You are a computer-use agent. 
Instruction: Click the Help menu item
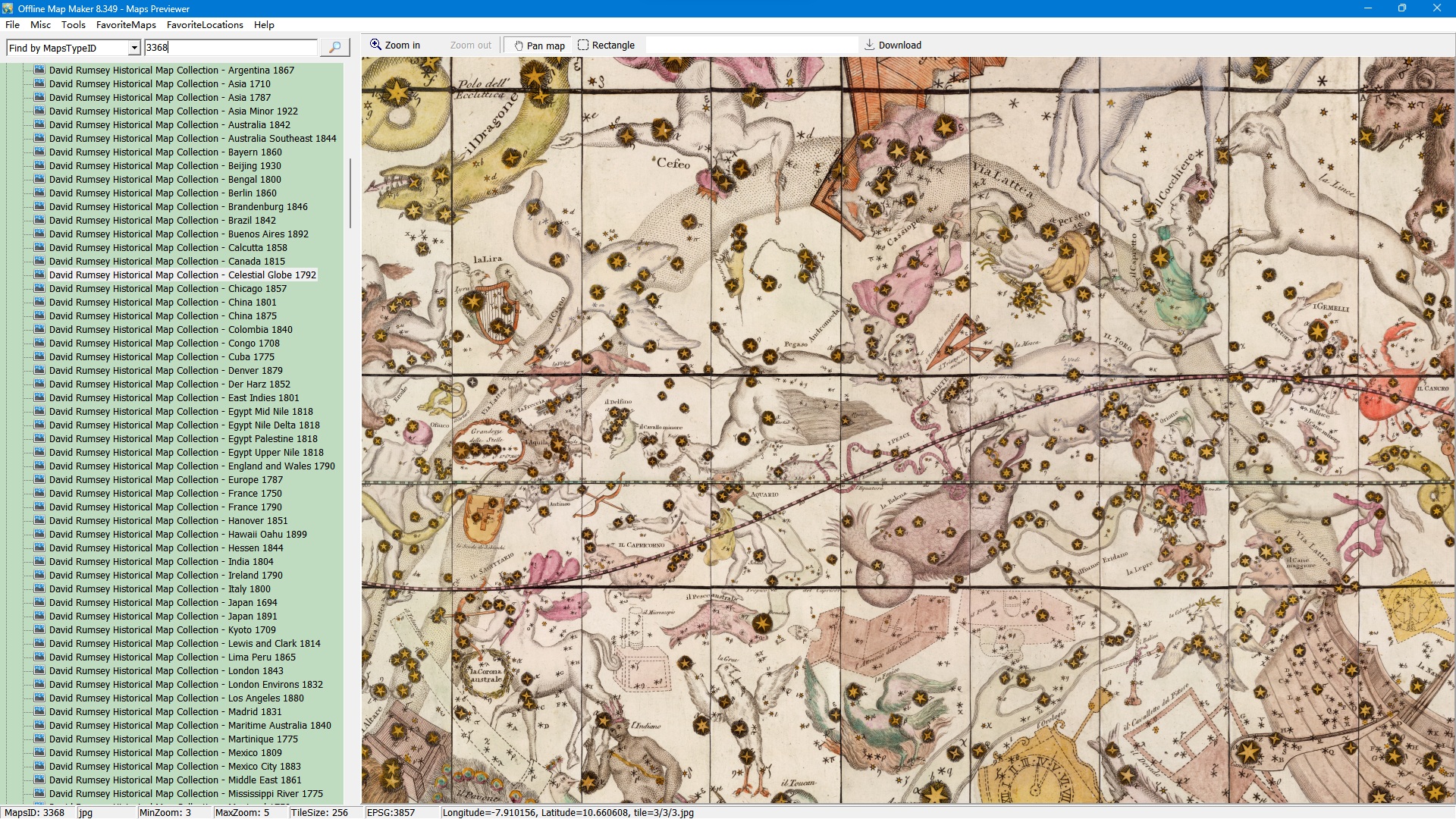click(x=264, y=24)
